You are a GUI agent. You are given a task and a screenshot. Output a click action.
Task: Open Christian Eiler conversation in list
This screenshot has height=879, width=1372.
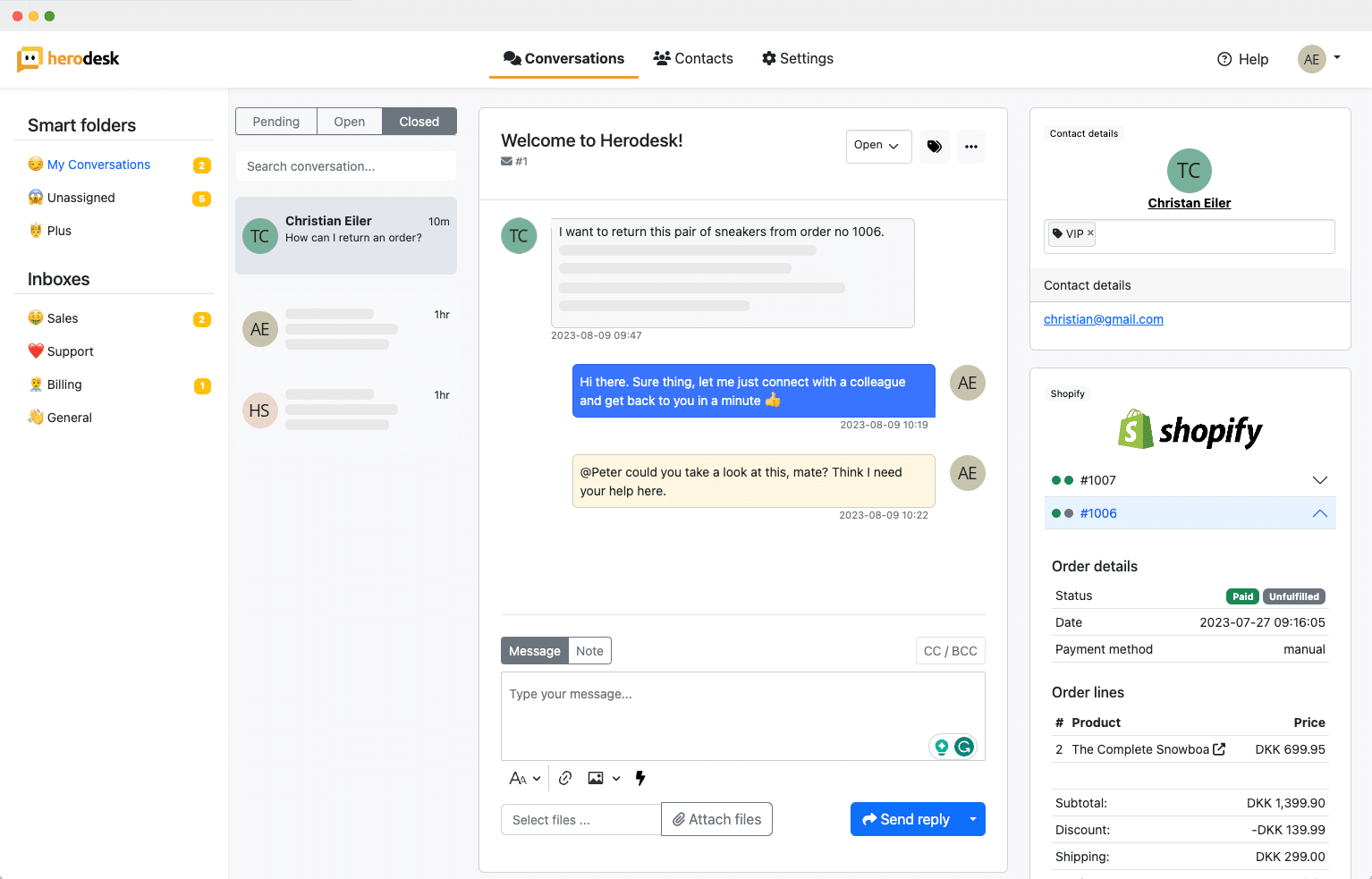pyautogui.click(x=346, y=235)
